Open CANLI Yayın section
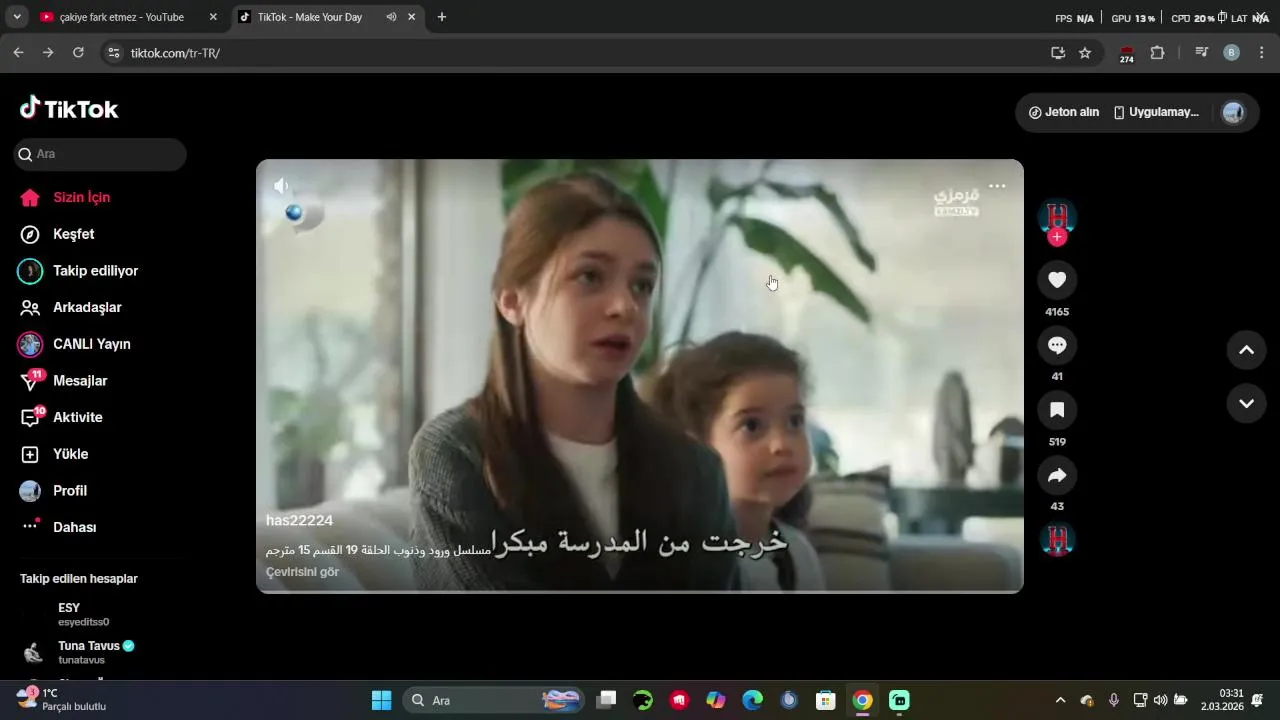1280x720 pixels. [x=91, y=344]
